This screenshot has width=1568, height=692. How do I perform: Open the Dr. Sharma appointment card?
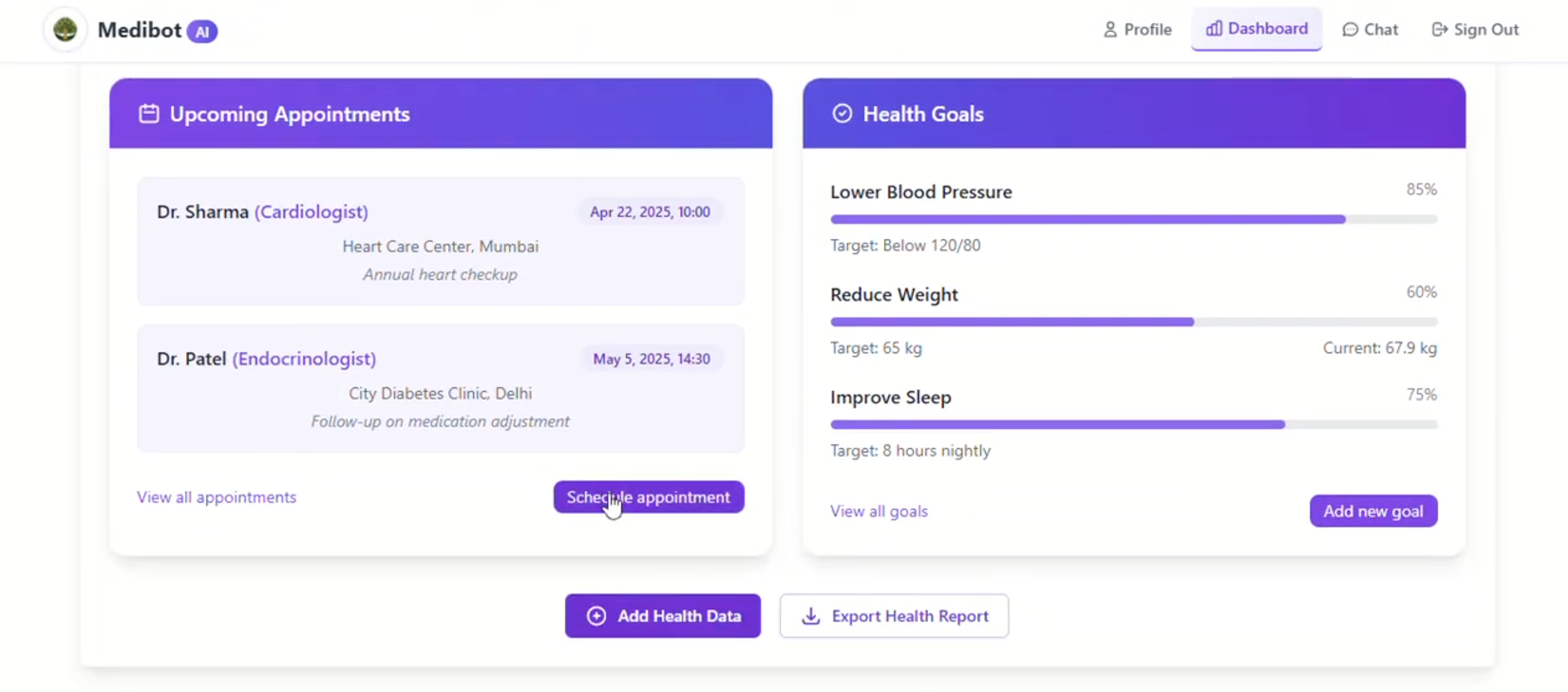pyautogui.click(x=441, y=241)
